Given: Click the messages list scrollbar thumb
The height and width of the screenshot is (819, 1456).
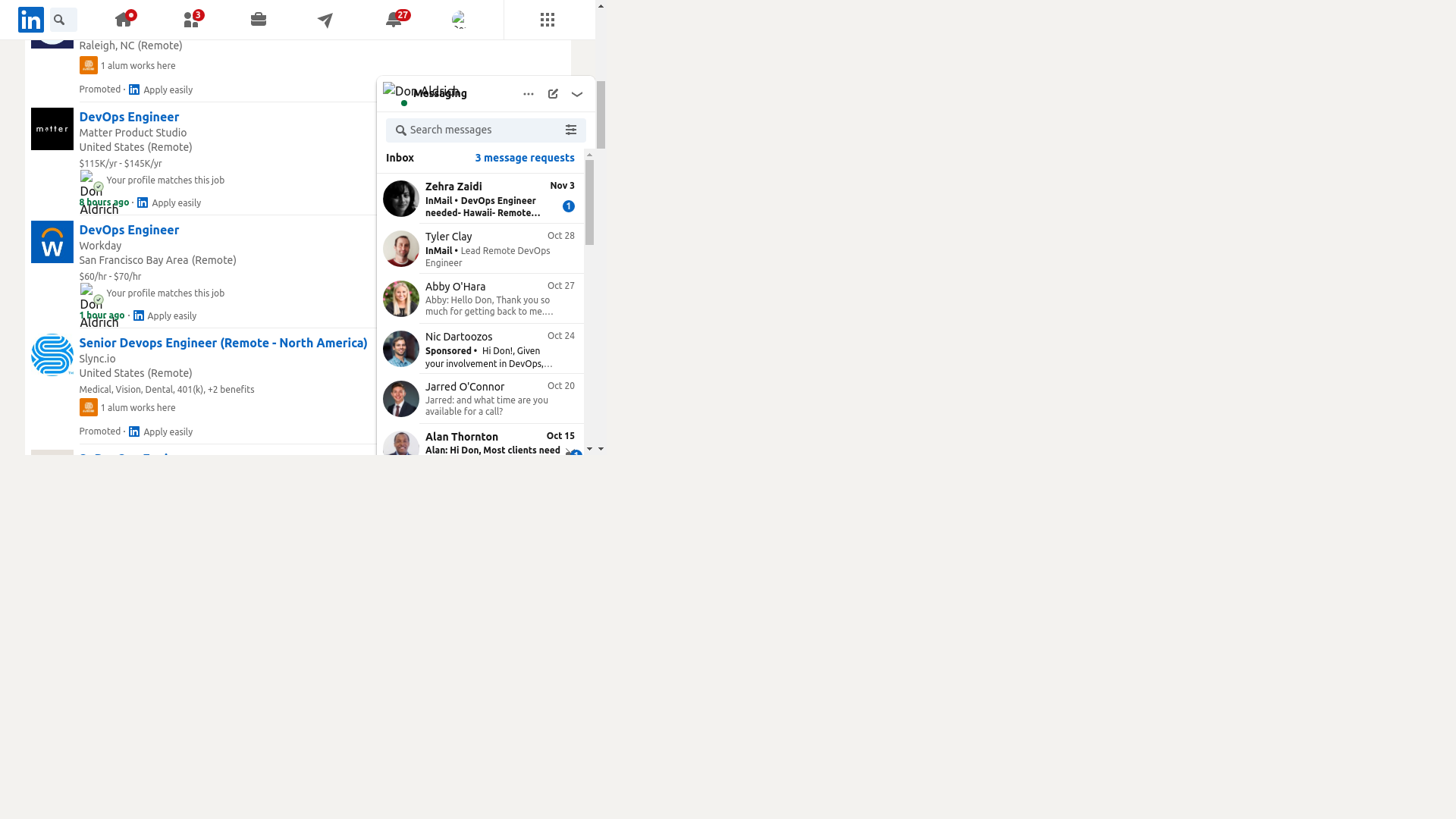Looking at the screenshot, I should point(589,202).
